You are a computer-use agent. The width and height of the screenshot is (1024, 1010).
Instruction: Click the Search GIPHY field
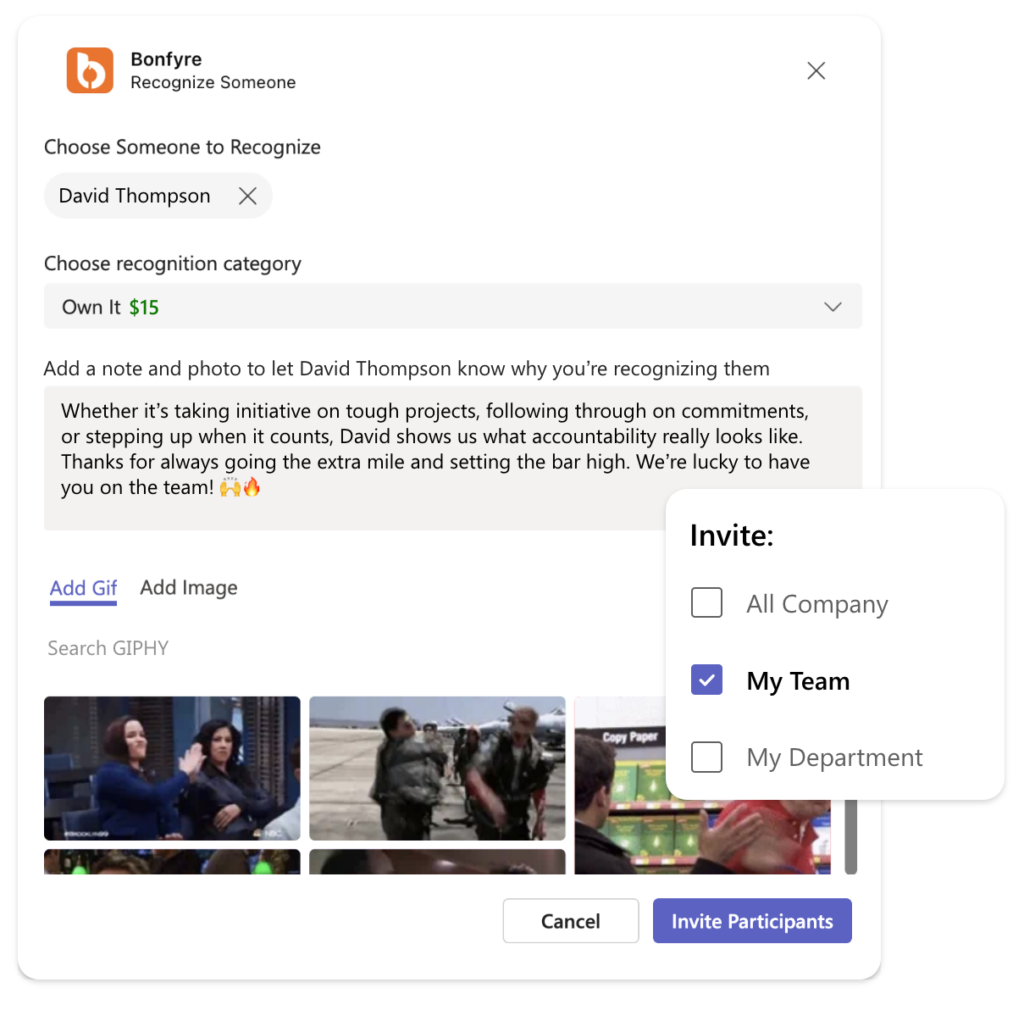click(200, 648)
